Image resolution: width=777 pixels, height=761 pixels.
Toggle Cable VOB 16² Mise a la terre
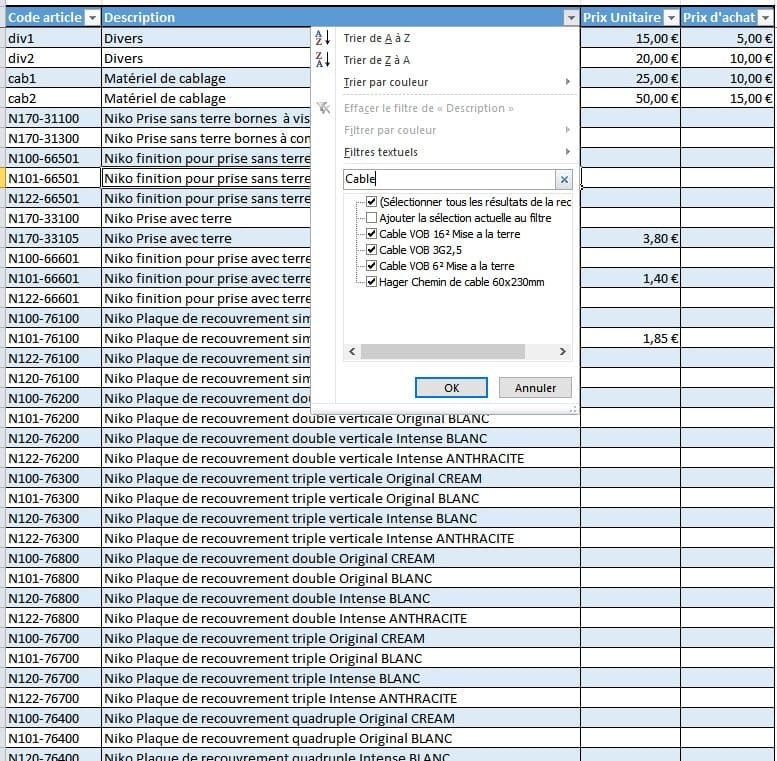coord(372,234)
